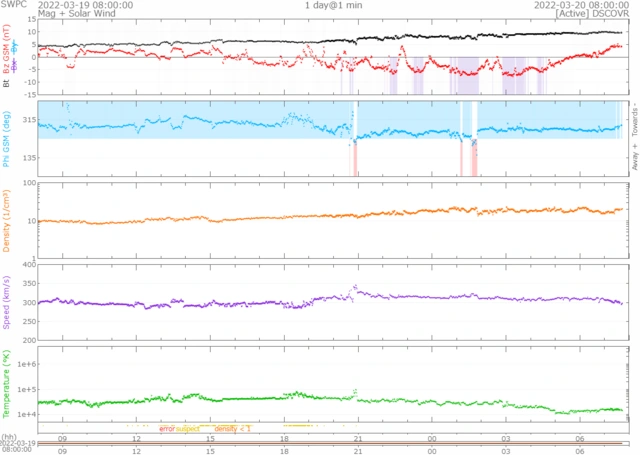
Task: Select the Density (1/cm³) axis label
Action: 6,220
